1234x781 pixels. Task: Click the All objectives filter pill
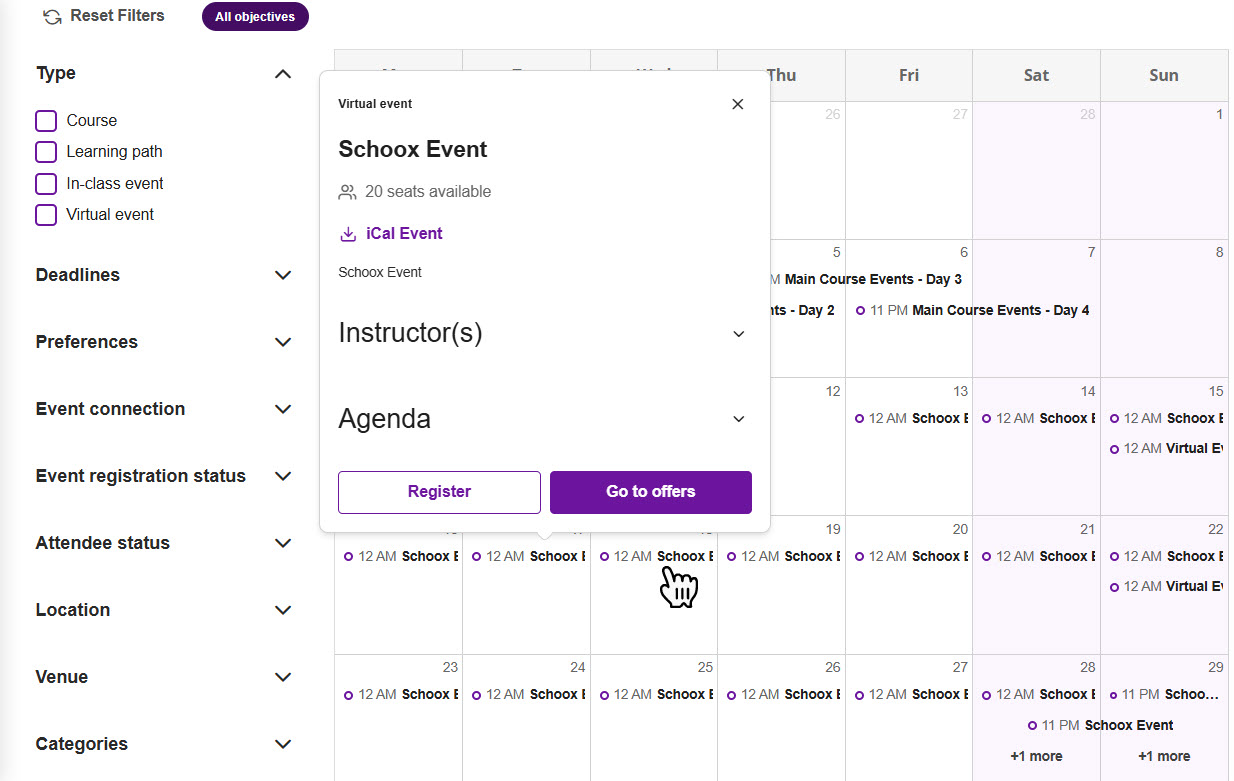255,16
